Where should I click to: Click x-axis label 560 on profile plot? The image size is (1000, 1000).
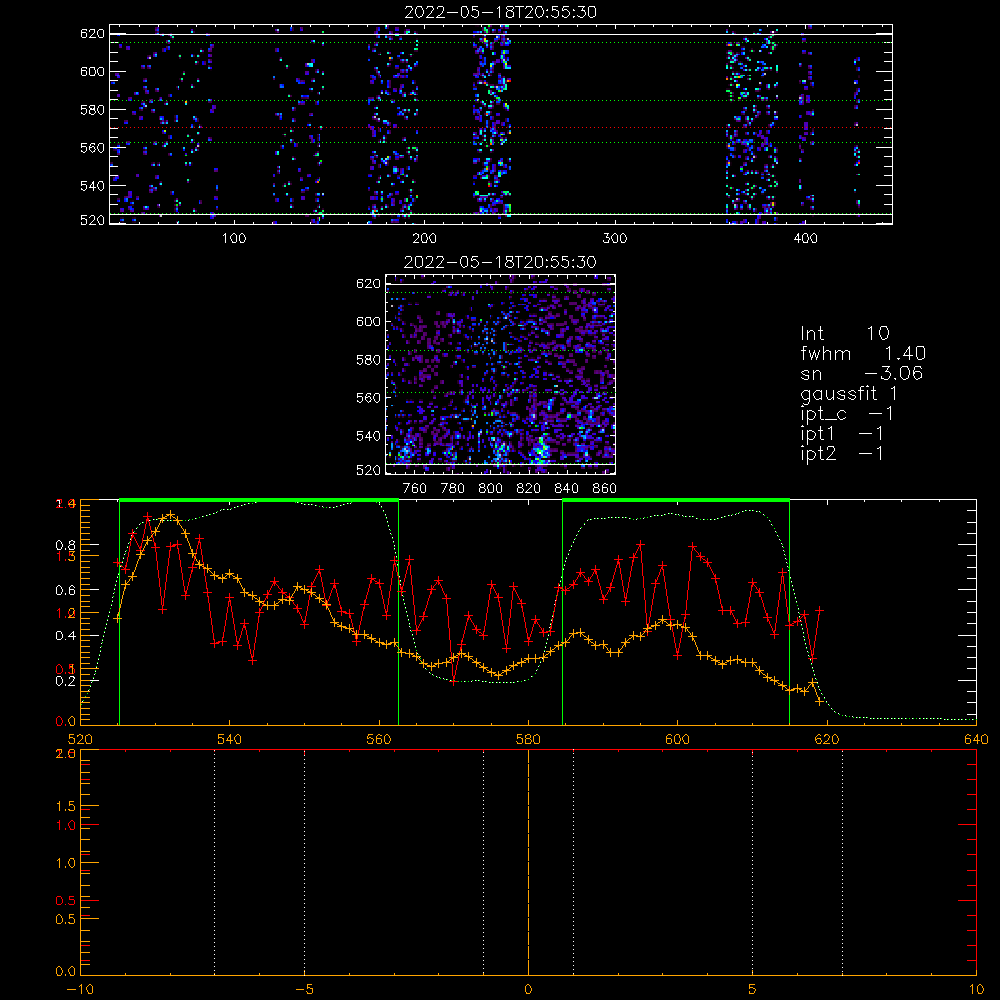coord(379,739)
